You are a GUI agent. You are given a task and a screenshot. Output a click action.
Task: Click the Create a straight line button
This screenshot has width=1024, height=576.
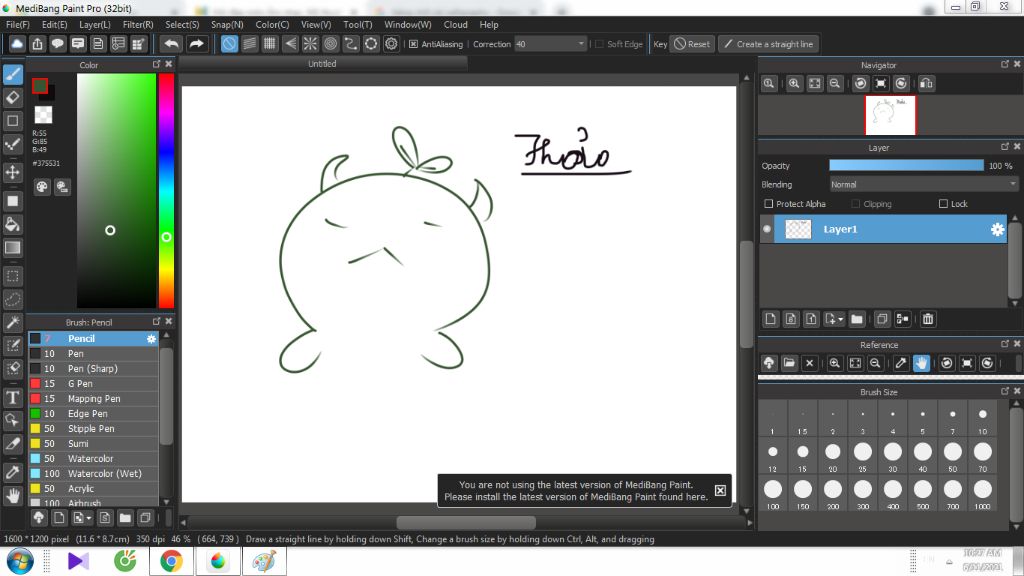coord(768,44)
